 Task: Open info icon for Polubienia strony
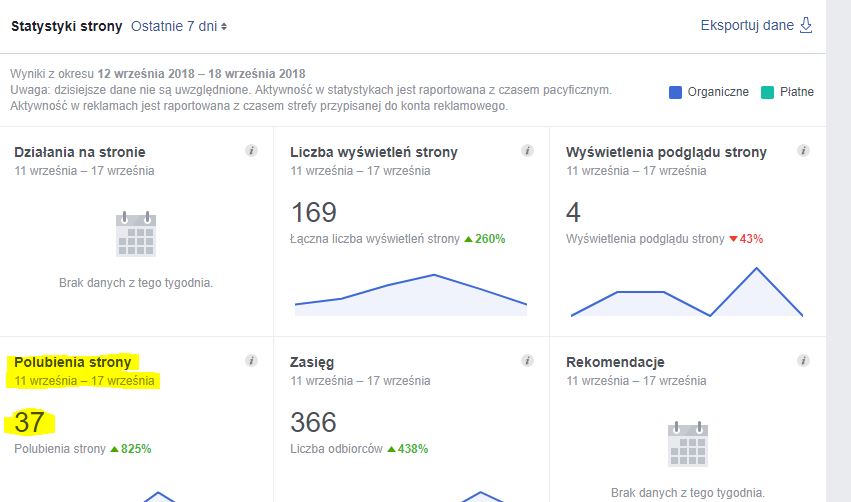251,360
